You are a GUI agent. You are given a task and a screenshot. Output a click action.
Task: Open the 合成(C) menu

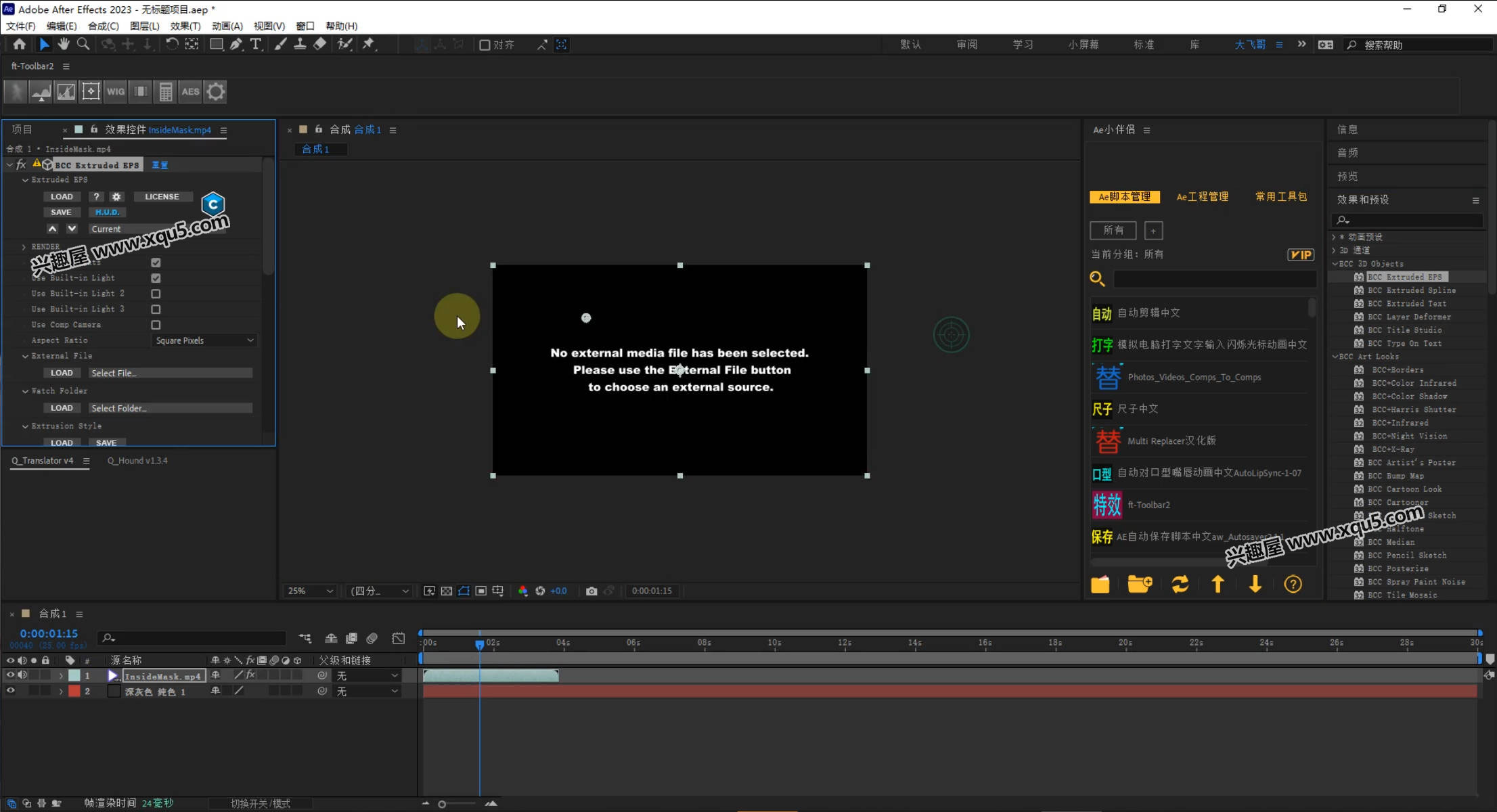coord(104,26)
